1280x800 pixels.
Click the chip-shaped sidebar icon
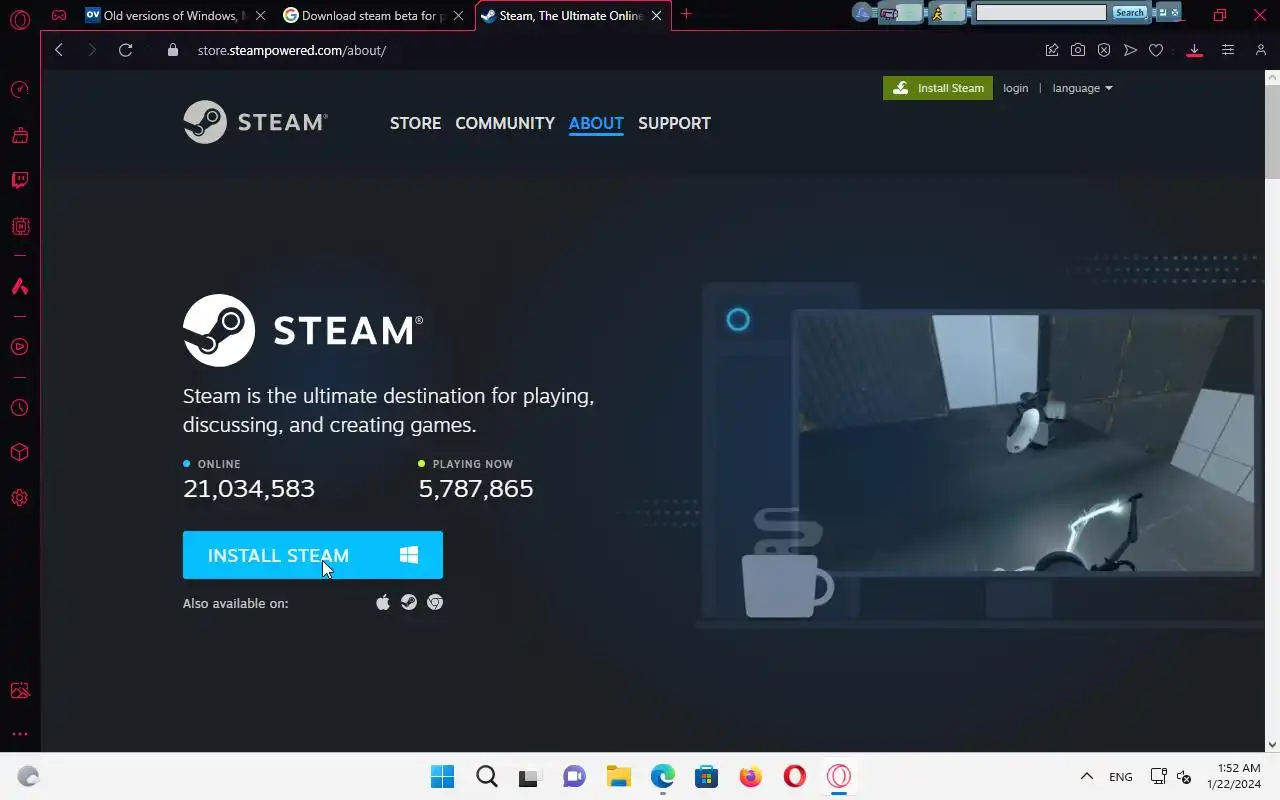click(x=19, y=227)
